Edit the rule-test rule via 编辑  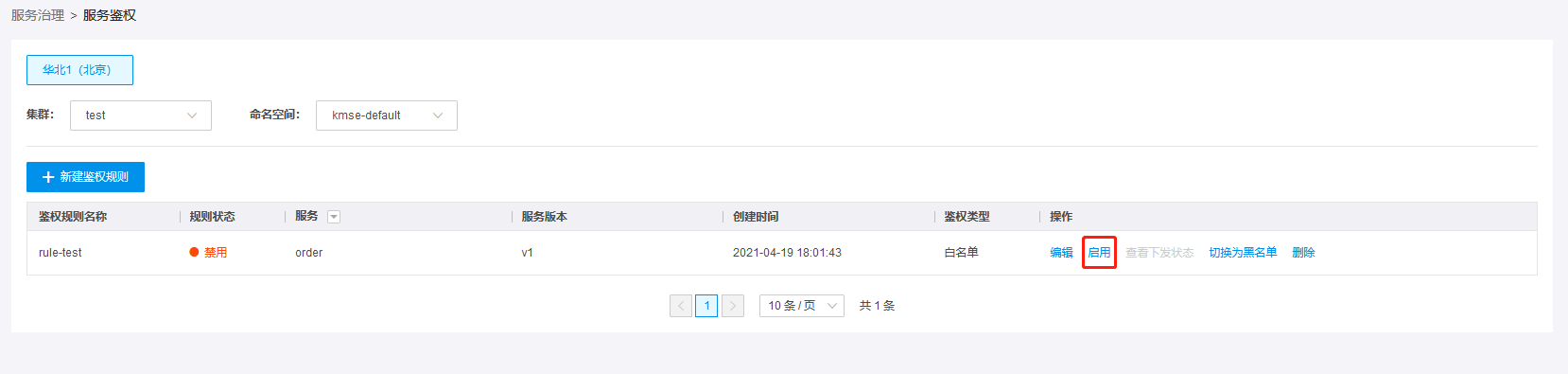[x=1061, y=253]
